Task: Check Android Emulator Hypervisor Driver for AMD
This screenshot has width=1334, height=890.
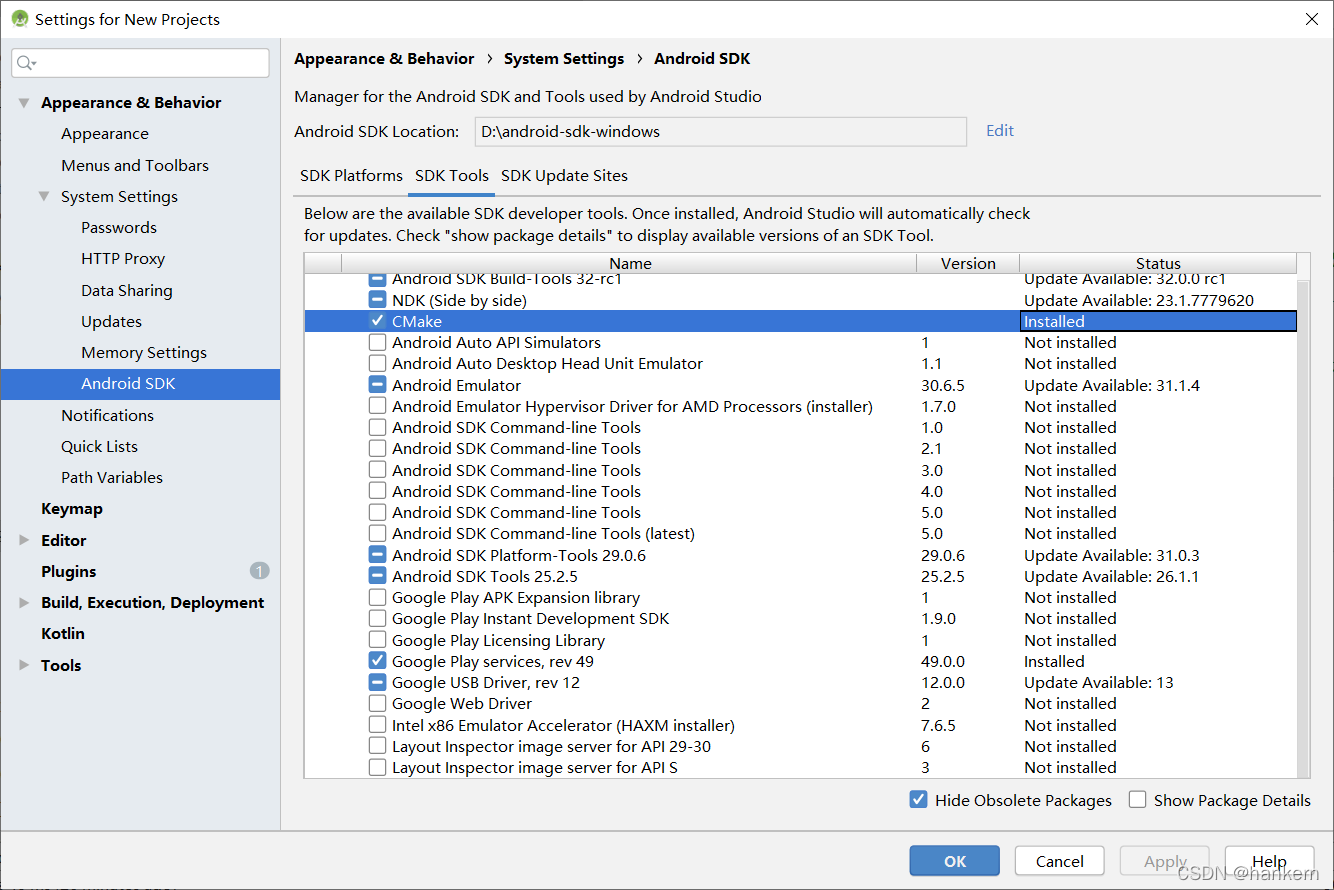Action: [377, 406]
